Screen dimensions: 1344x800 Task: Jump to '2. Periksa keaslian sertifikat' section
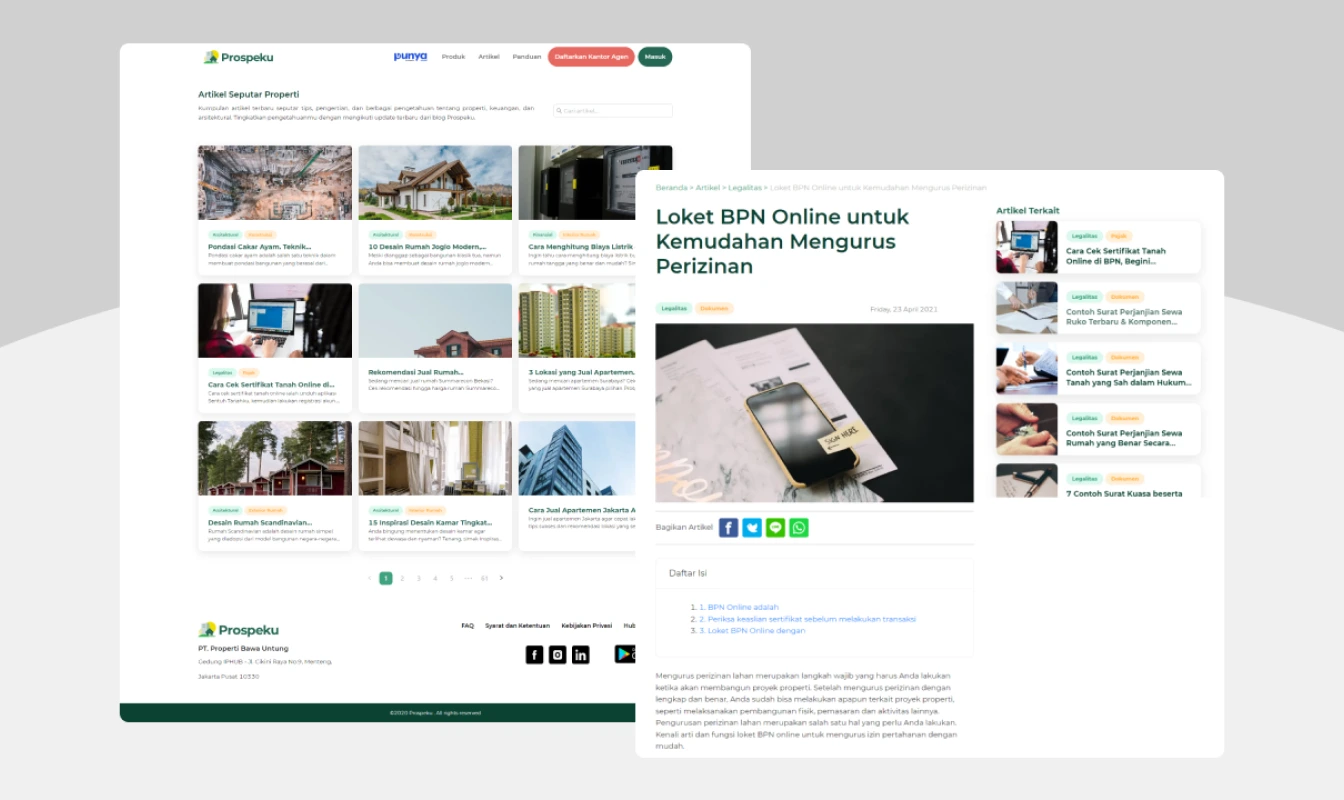pos(807,619)
